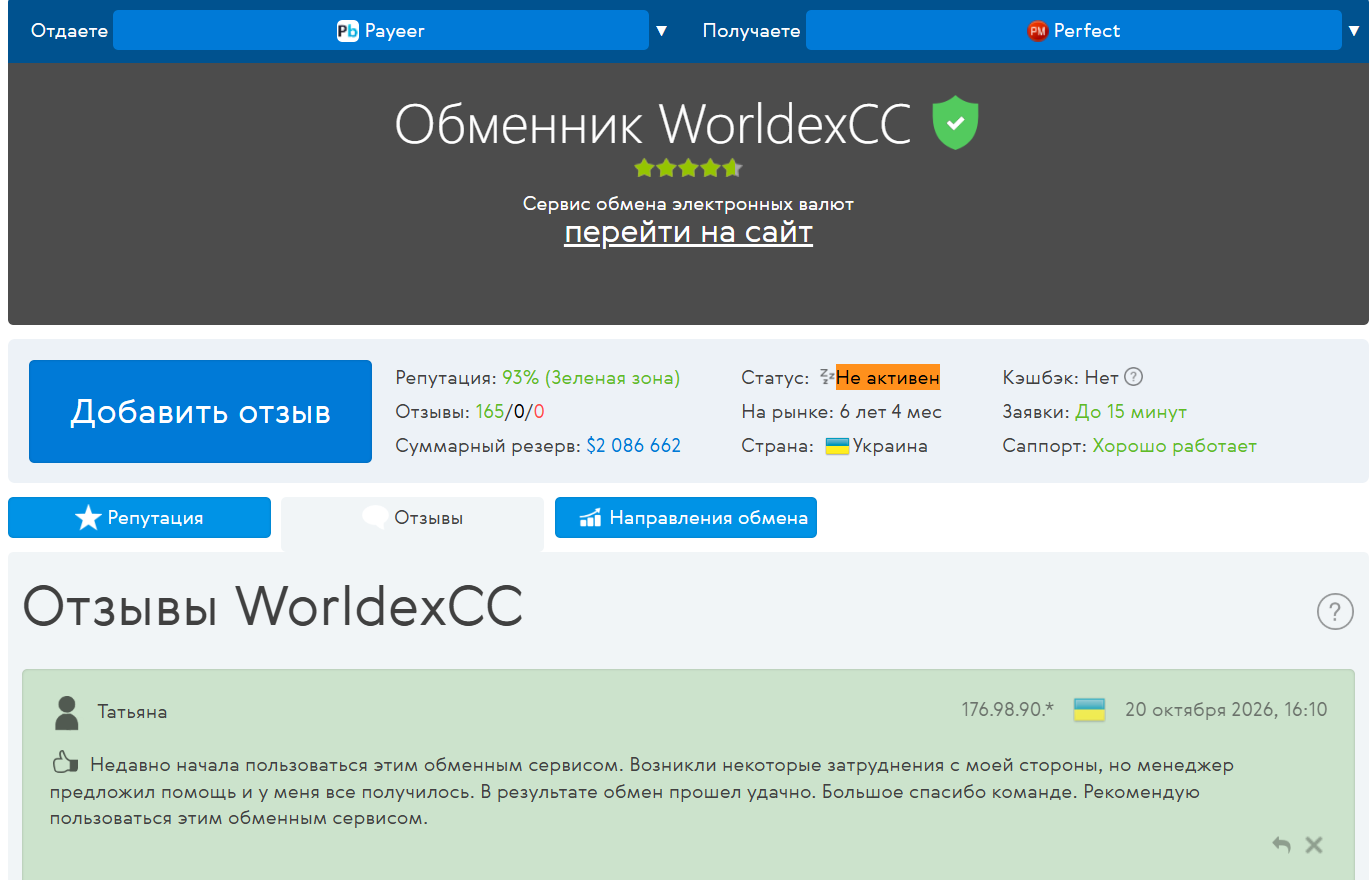Click the star icon on Репутация tab
This screenshot has width=1372, height=880.
click(88, 518)
